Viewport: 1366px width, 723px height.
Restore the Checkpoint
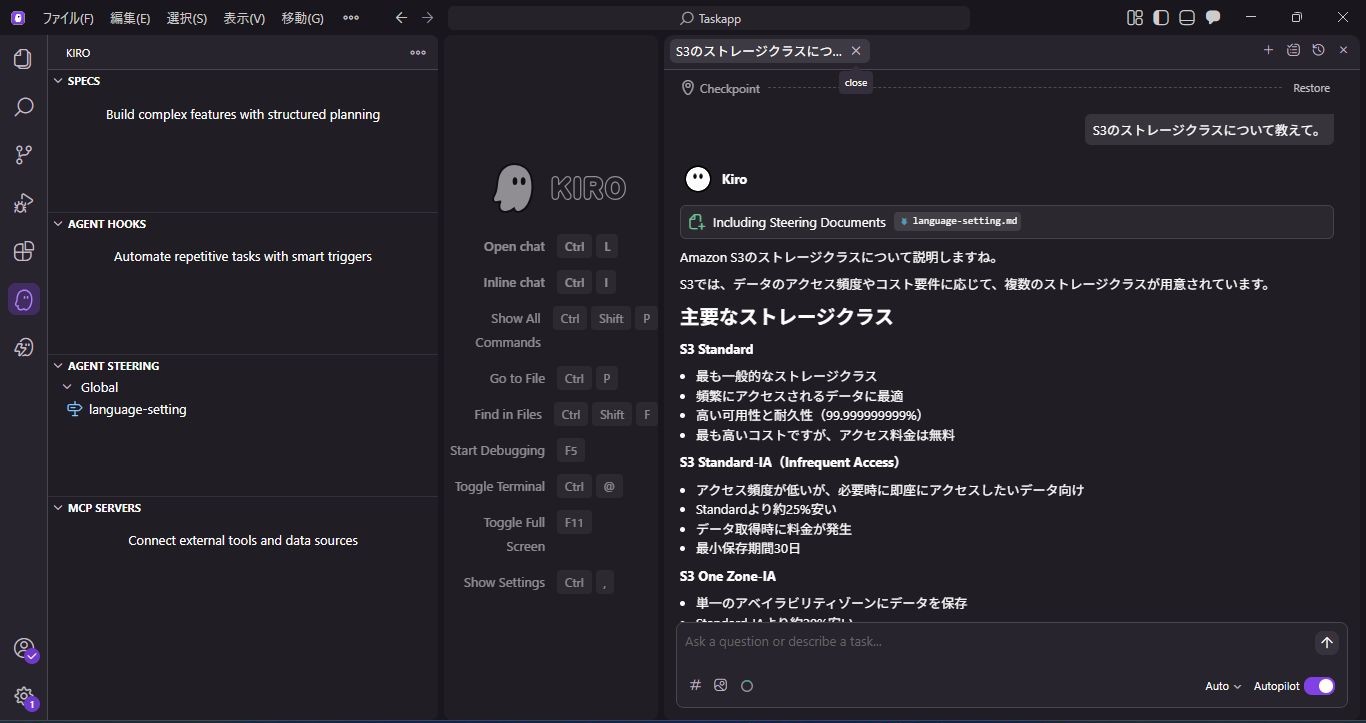[1311, 87]
